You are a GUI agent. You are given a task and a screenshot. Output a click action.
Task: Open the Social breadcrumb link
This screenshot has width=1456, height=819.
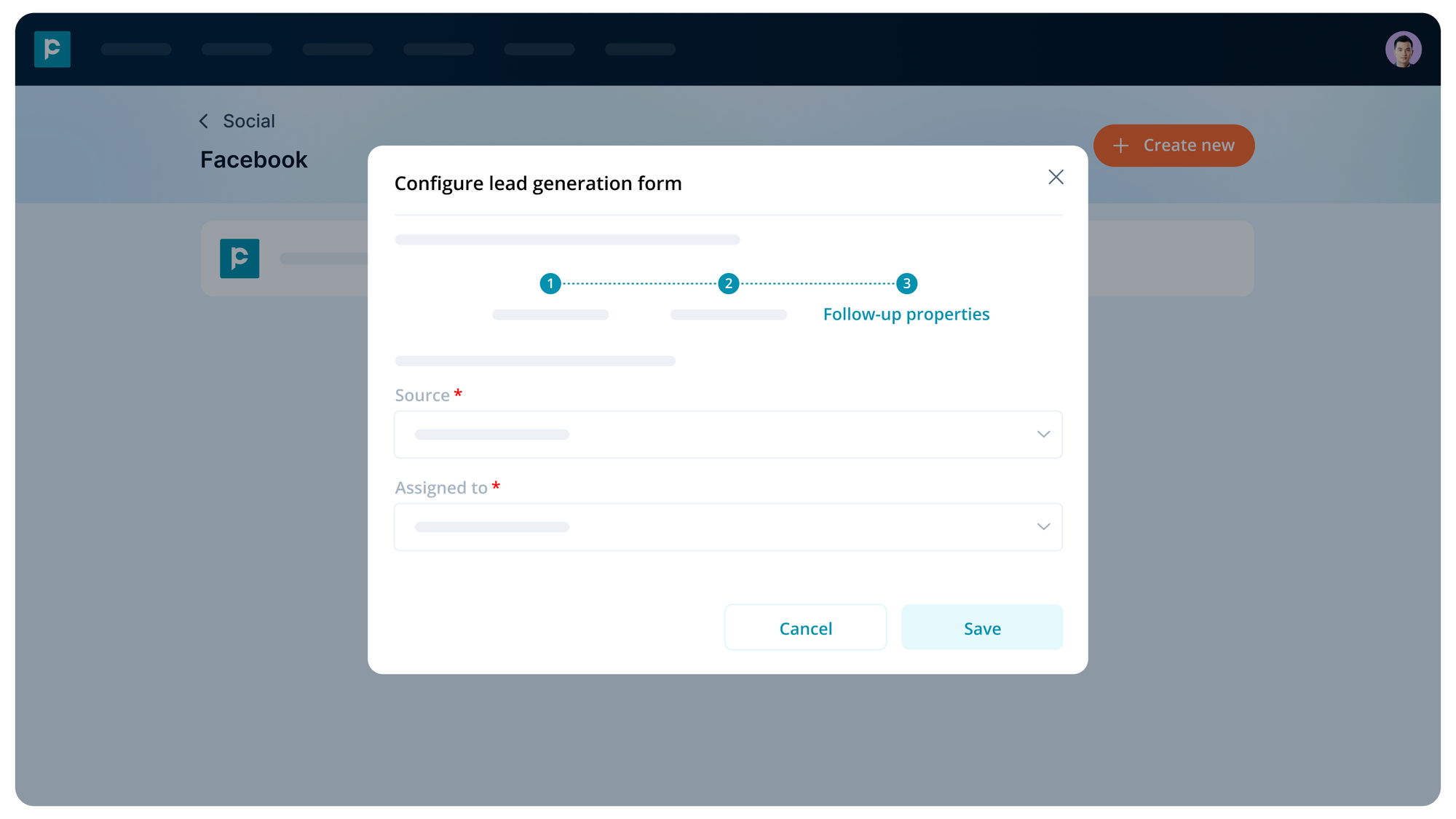click(249, 121)
